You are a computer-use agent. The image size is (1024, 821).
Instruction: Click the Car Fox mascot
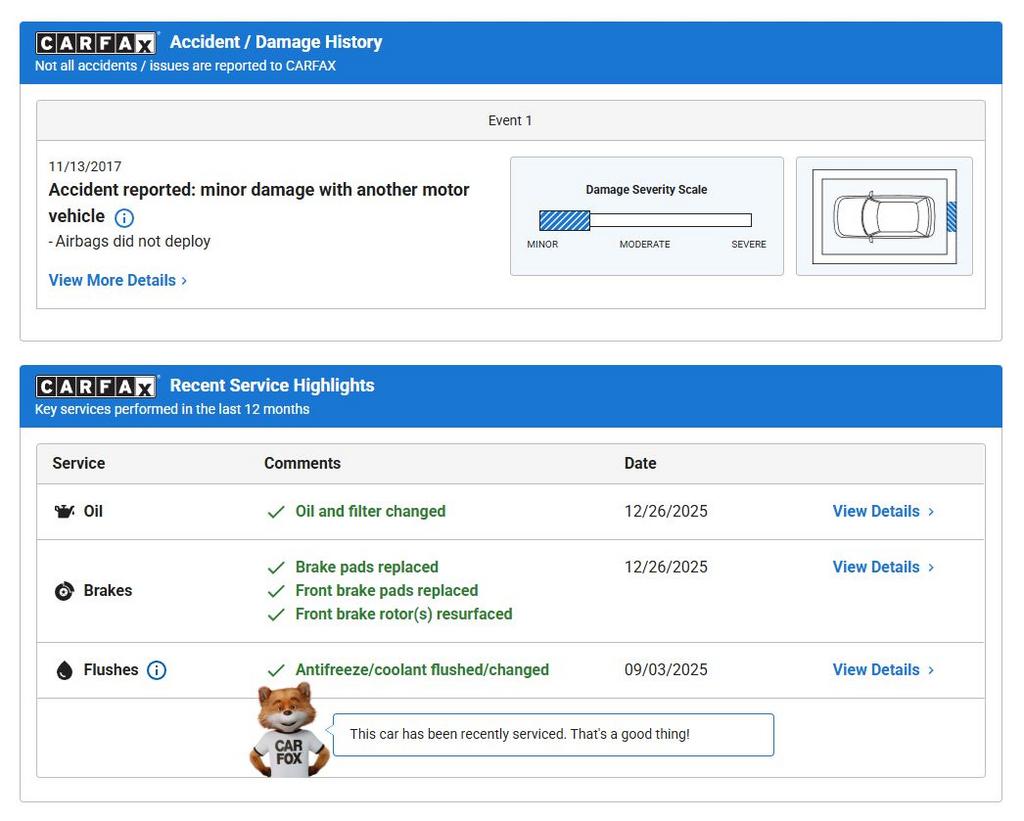pos(288,731)
